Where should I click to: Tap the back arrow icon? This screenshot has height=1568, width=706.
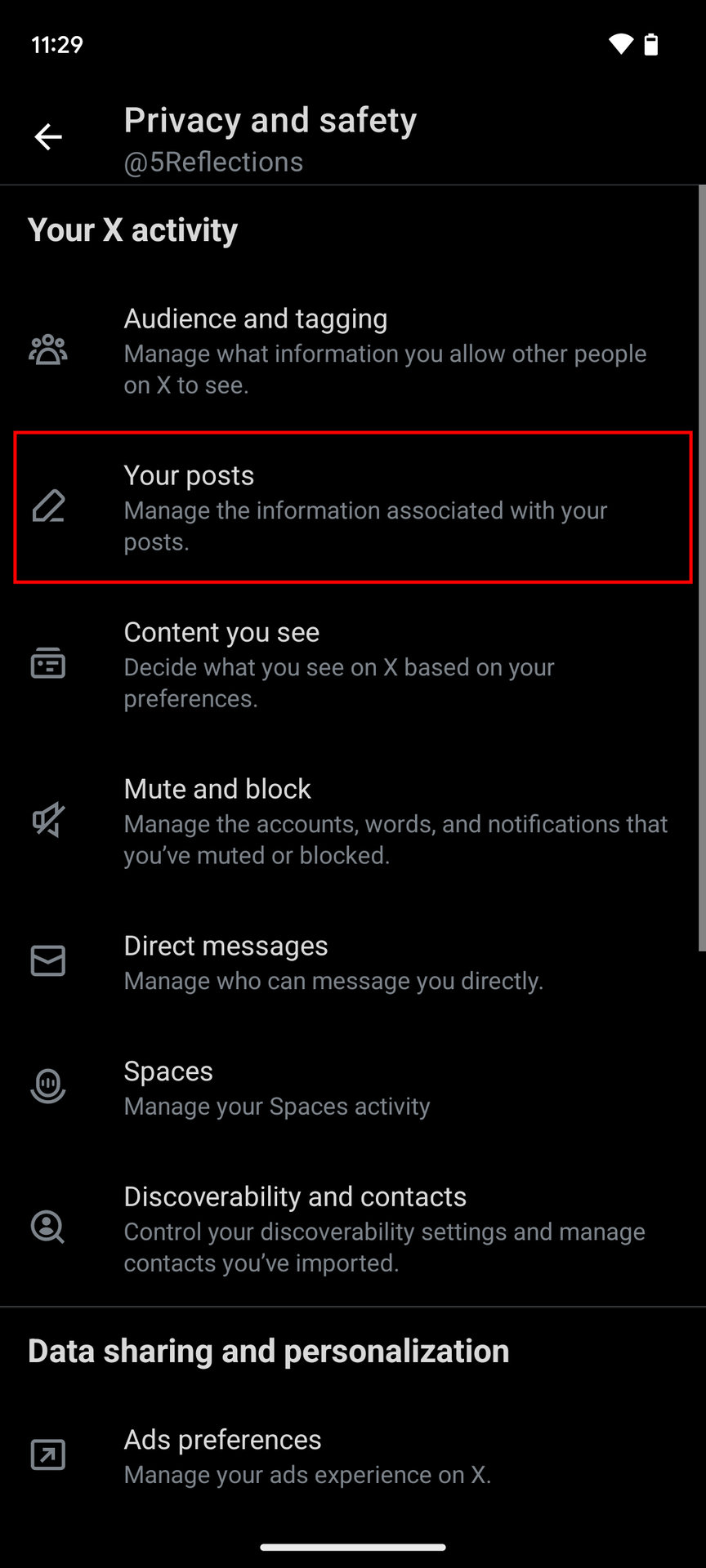(48, 137)
